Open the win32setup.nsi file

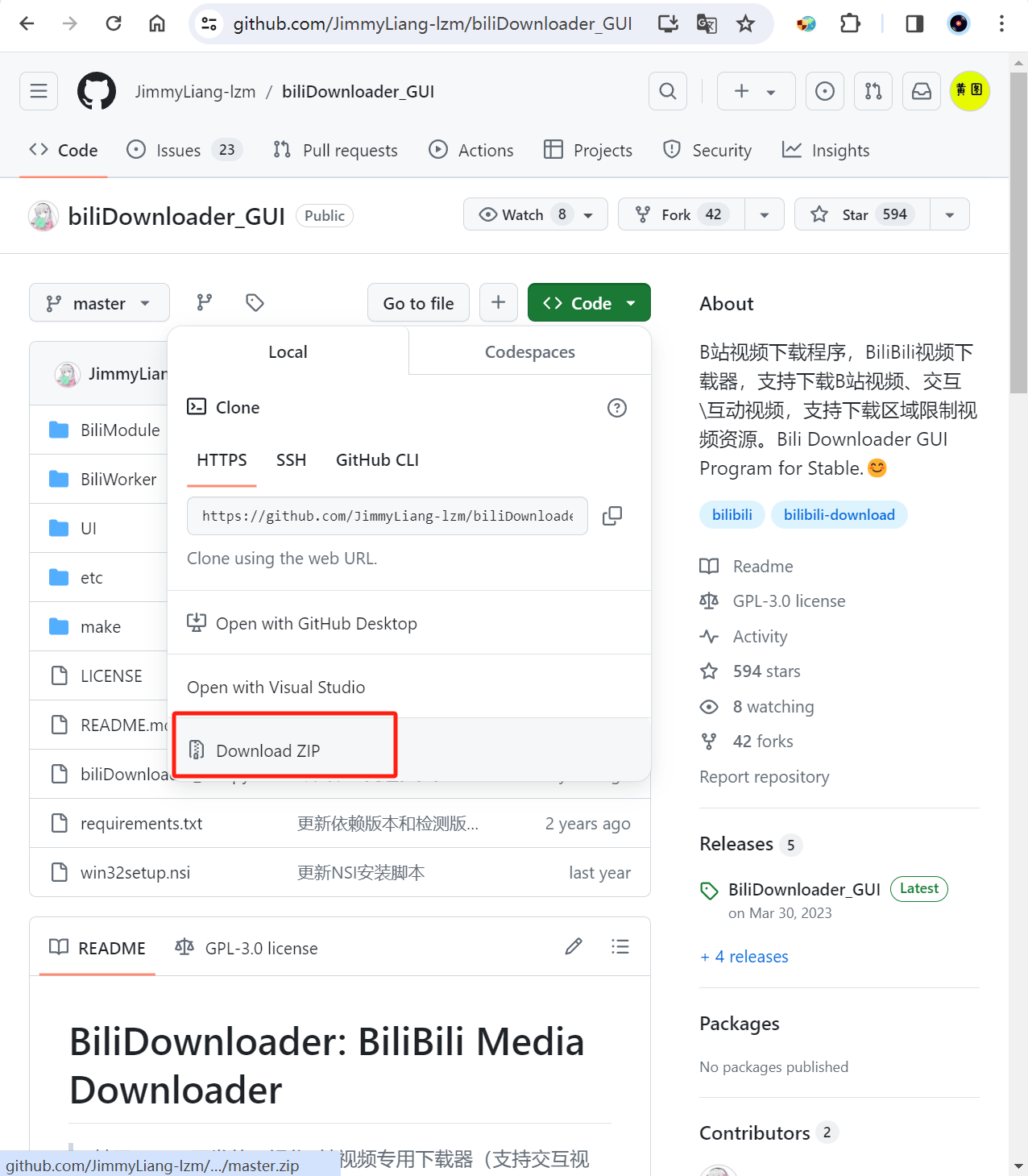click(x=135, y=872)
